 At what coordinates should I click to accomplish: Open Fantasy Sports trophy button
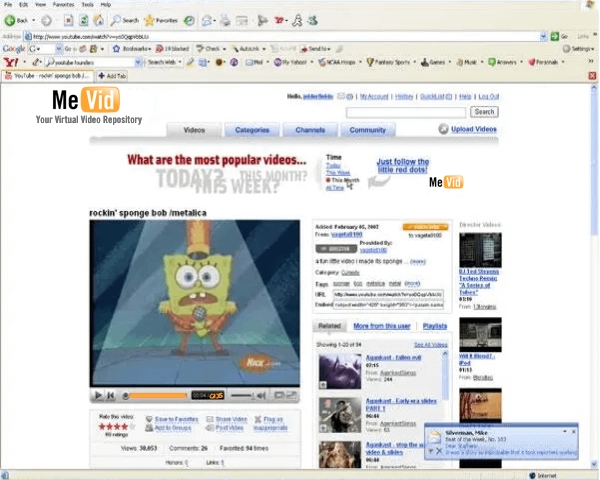(388, 62)
